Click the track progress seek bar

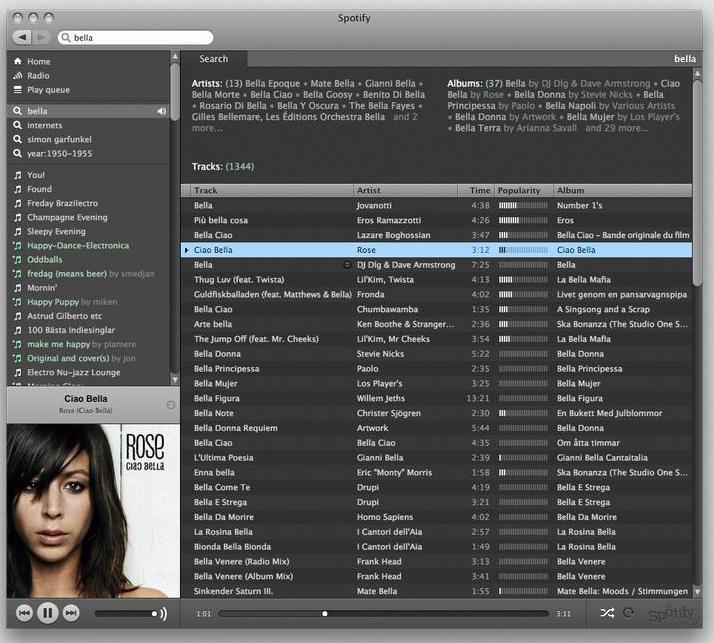click(383, 614)
